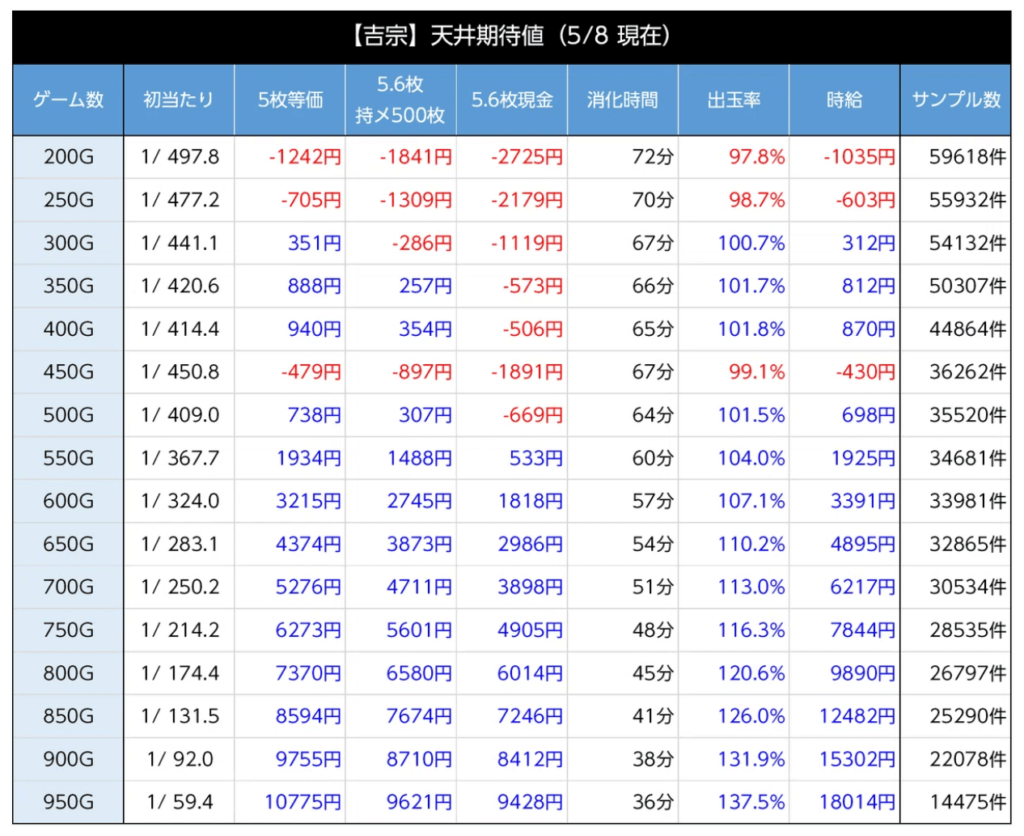
Task: Select the 700G row label
Action: click(69, 587)
